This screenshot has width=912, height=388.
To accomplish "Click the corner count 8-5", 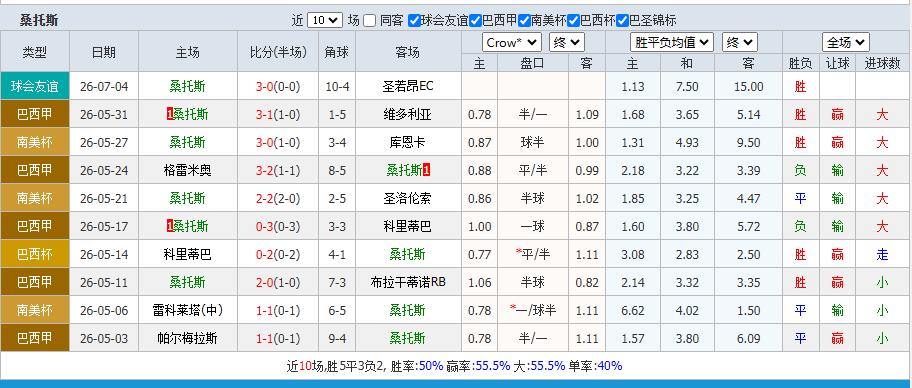I will 337,170.
